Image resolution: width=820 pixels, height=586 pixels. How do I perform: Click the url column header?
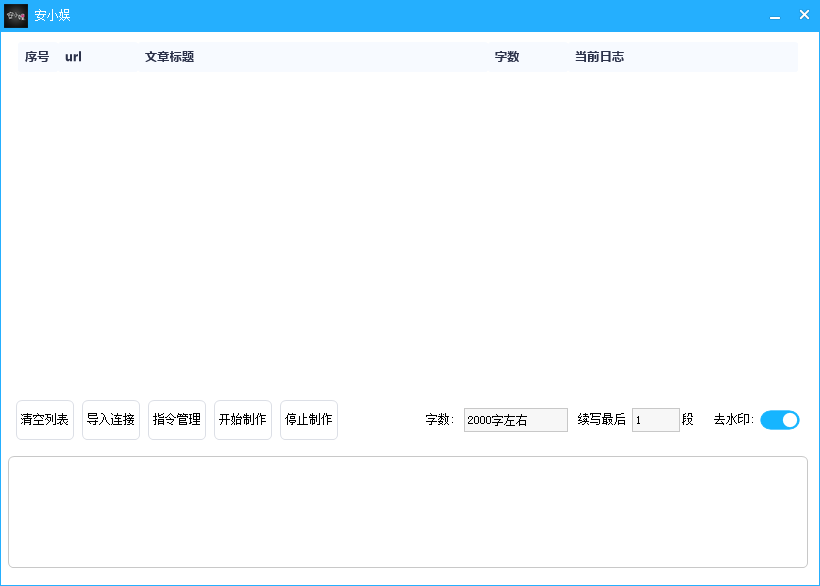(x=73, y=57)
